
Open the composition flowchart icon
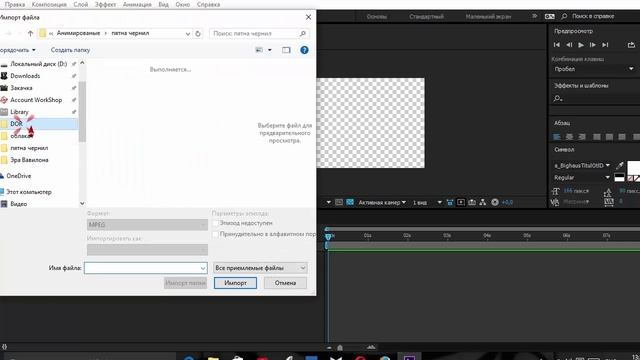pyautogui.click(x=483, y=202)
